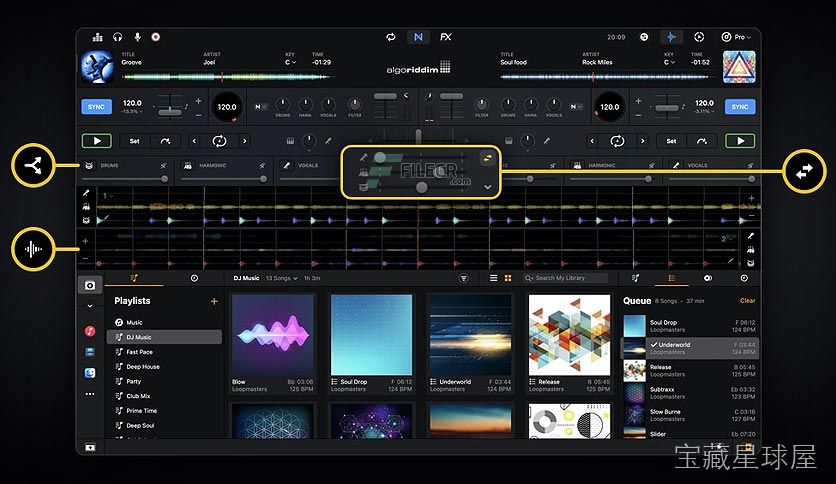Show more sources with the ellipsis icon
The width and height of the screenshot is (836, 484).
[x=90, y=394]
